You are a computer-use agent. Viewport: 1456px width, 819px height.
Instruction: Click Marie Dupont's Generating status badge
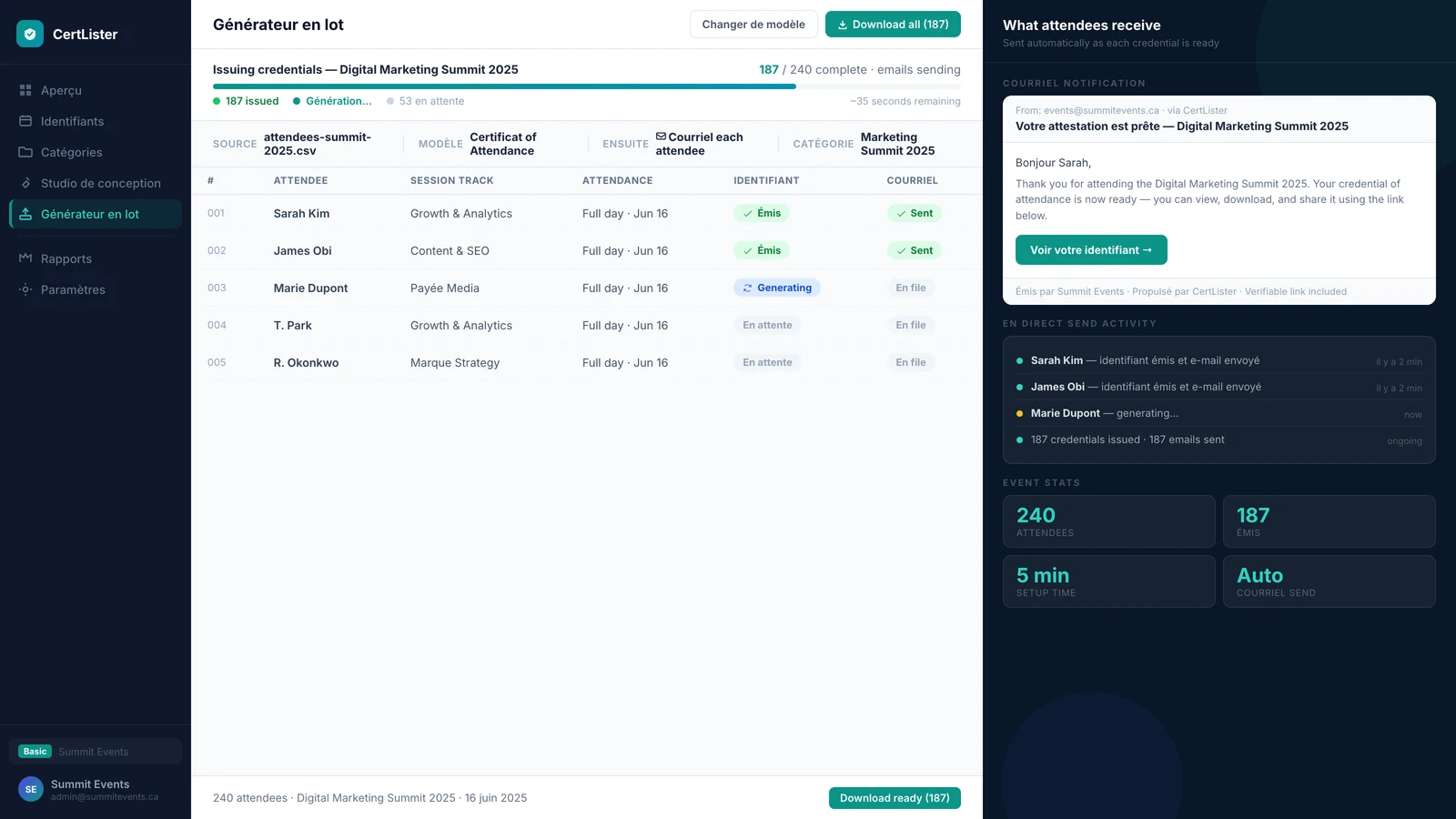coord(777,288)
